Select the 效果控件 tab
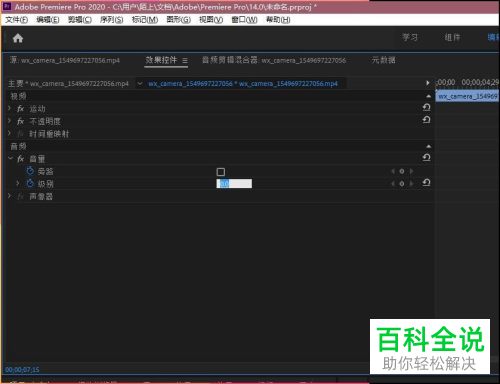The height and width of the screenshot is (384, 500). click(x=161, y=60)
